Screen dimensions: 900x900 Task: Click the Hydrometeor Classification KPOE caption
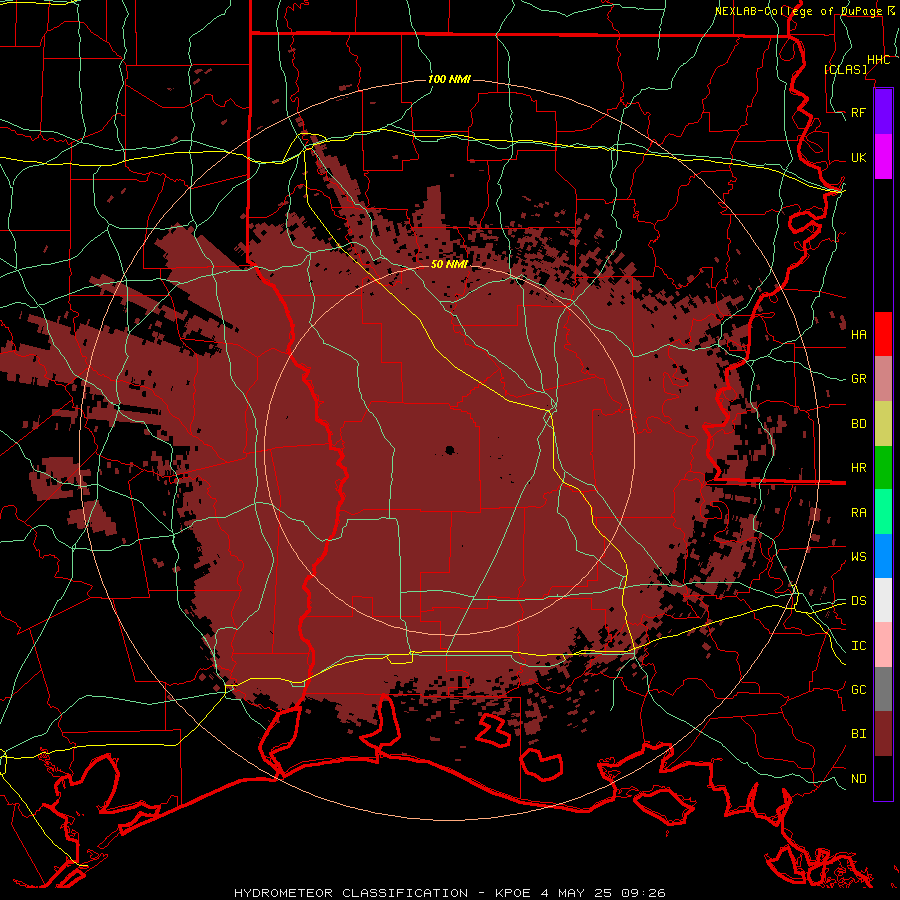(x=449, y=893)
